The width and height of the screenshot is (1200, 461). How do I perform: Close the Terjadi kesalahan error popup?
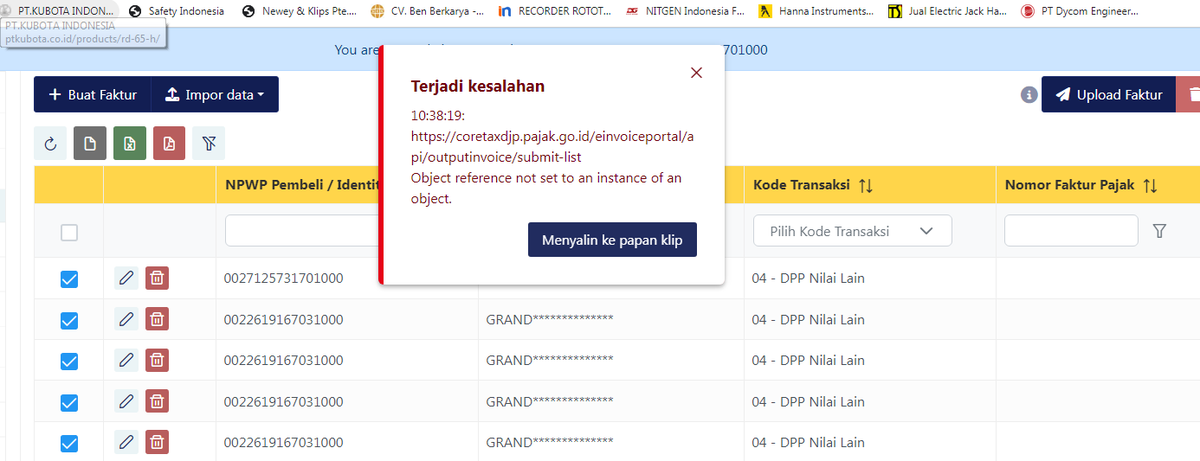point(697,72)
